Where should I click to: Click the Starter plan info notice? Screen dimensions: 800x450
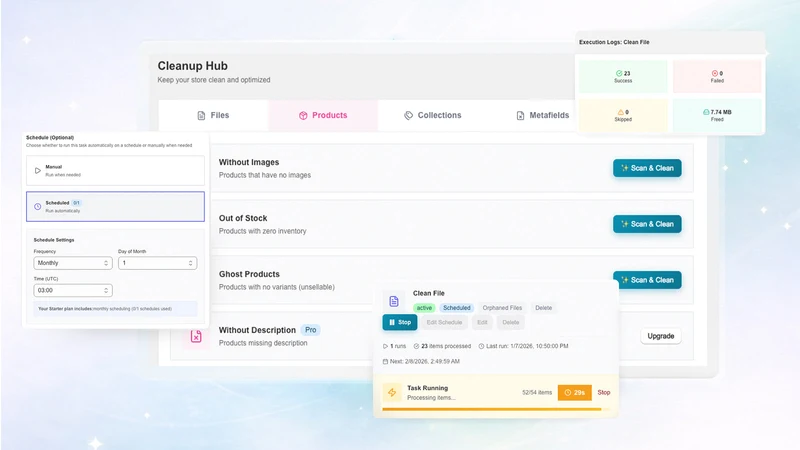pyautogui.click(x=115, y=309)
